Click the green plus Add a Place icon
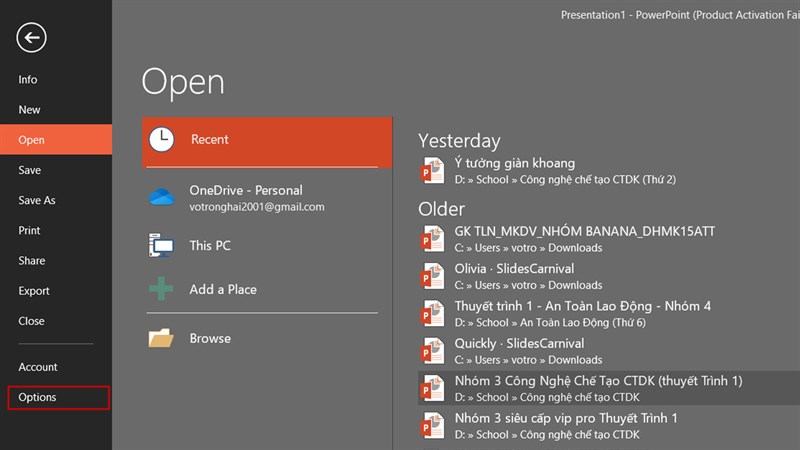Image resolution: width=800 pixels, height=450 pixels. click(161, 289)
